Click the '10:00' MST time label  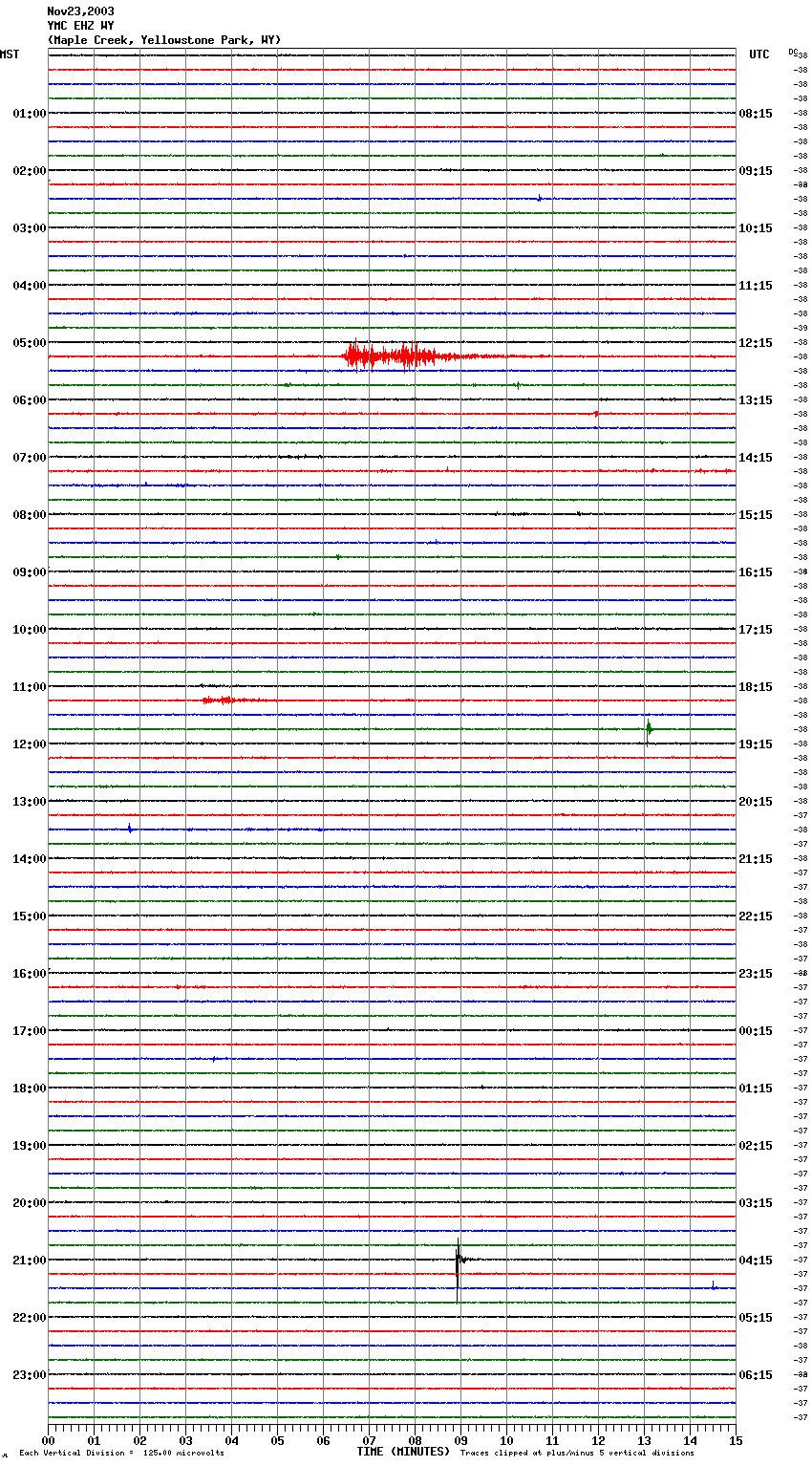click(x=29, y=630)
